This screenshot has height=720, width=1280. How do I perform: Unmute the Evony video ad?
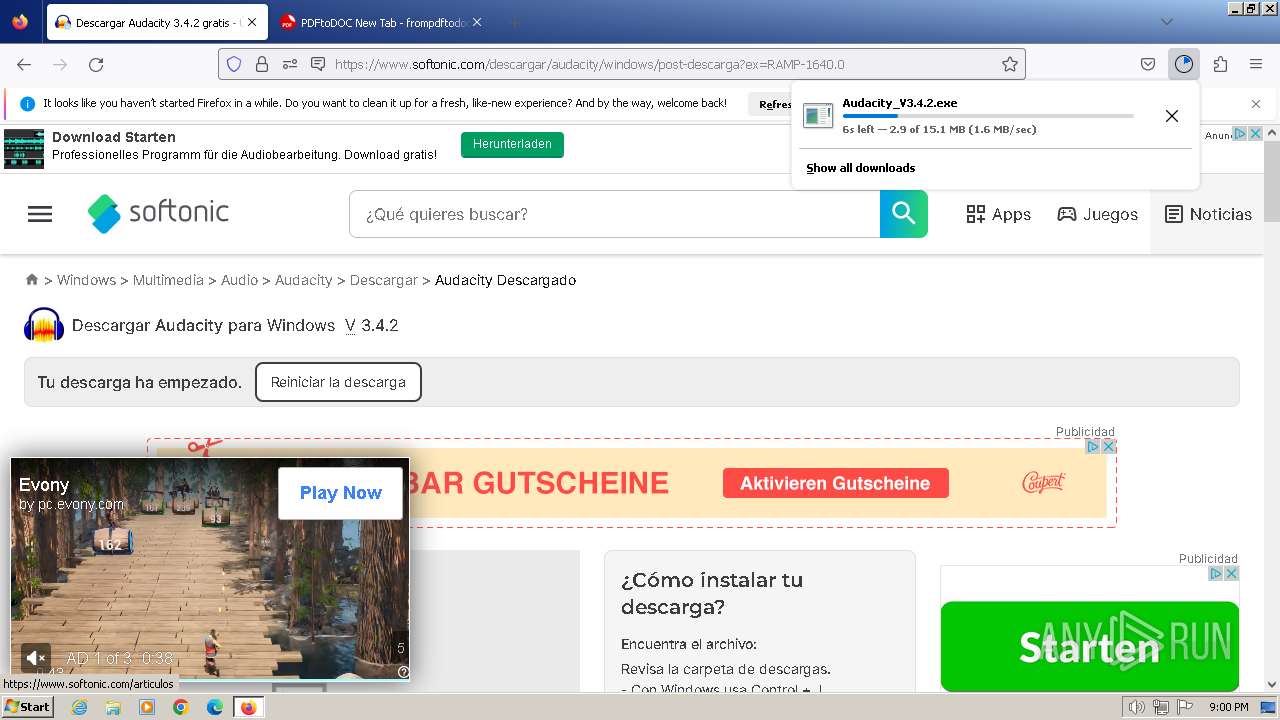coord(35,657)
